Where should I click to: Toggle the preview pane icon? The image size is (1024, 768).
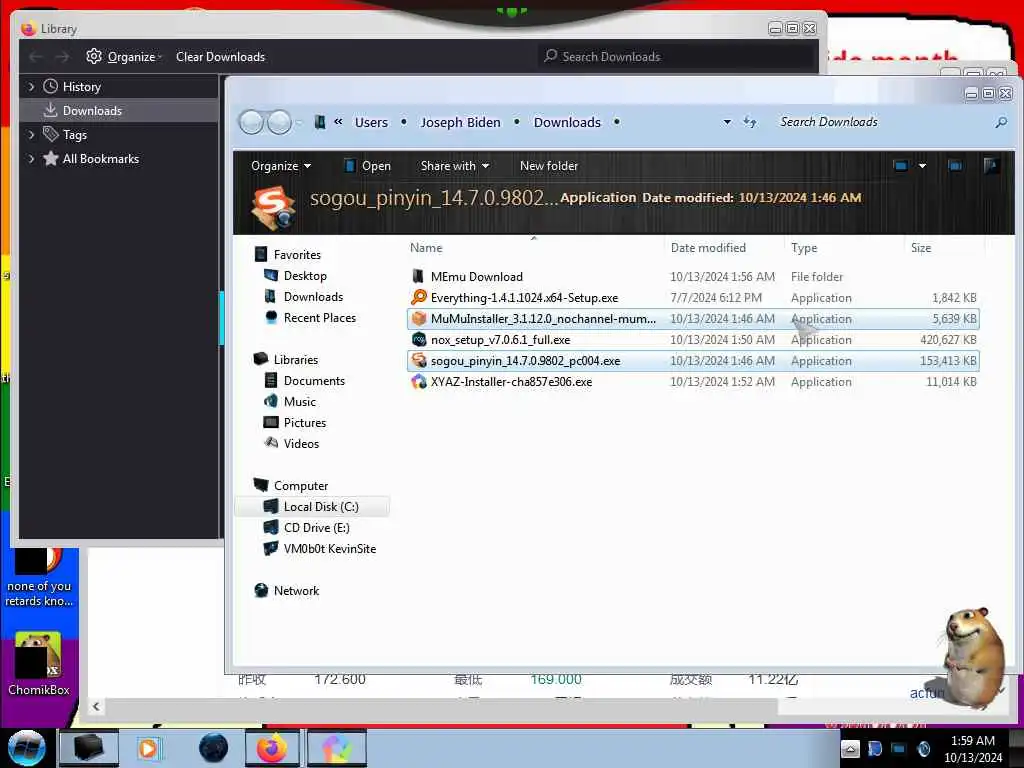click(955, 166)
